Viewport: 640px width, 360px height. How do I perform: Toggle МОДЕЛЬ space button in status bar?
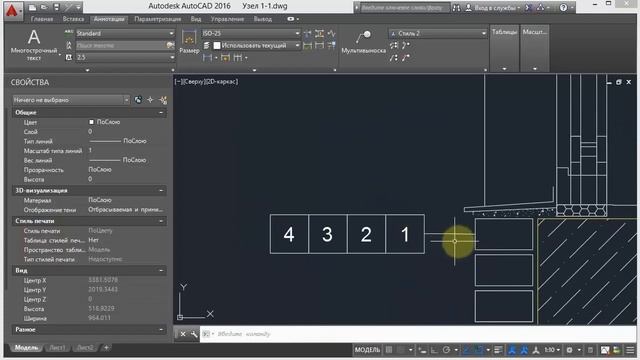(367, 350)
